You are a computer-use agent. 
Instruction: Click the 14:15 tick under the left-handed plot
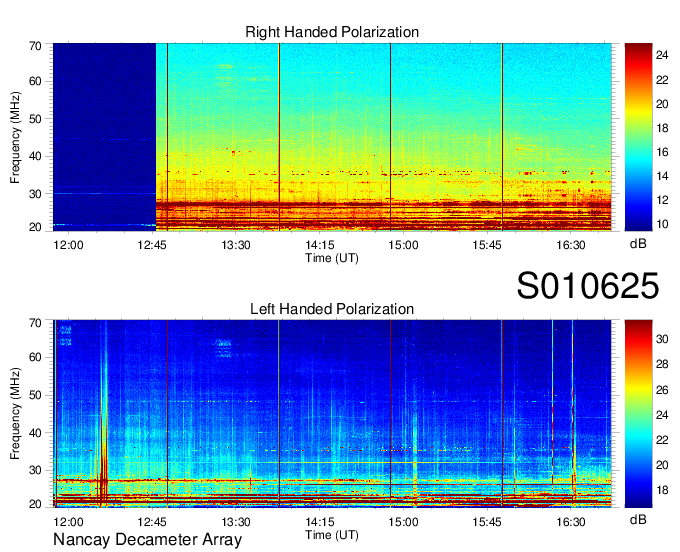(320, 522)
